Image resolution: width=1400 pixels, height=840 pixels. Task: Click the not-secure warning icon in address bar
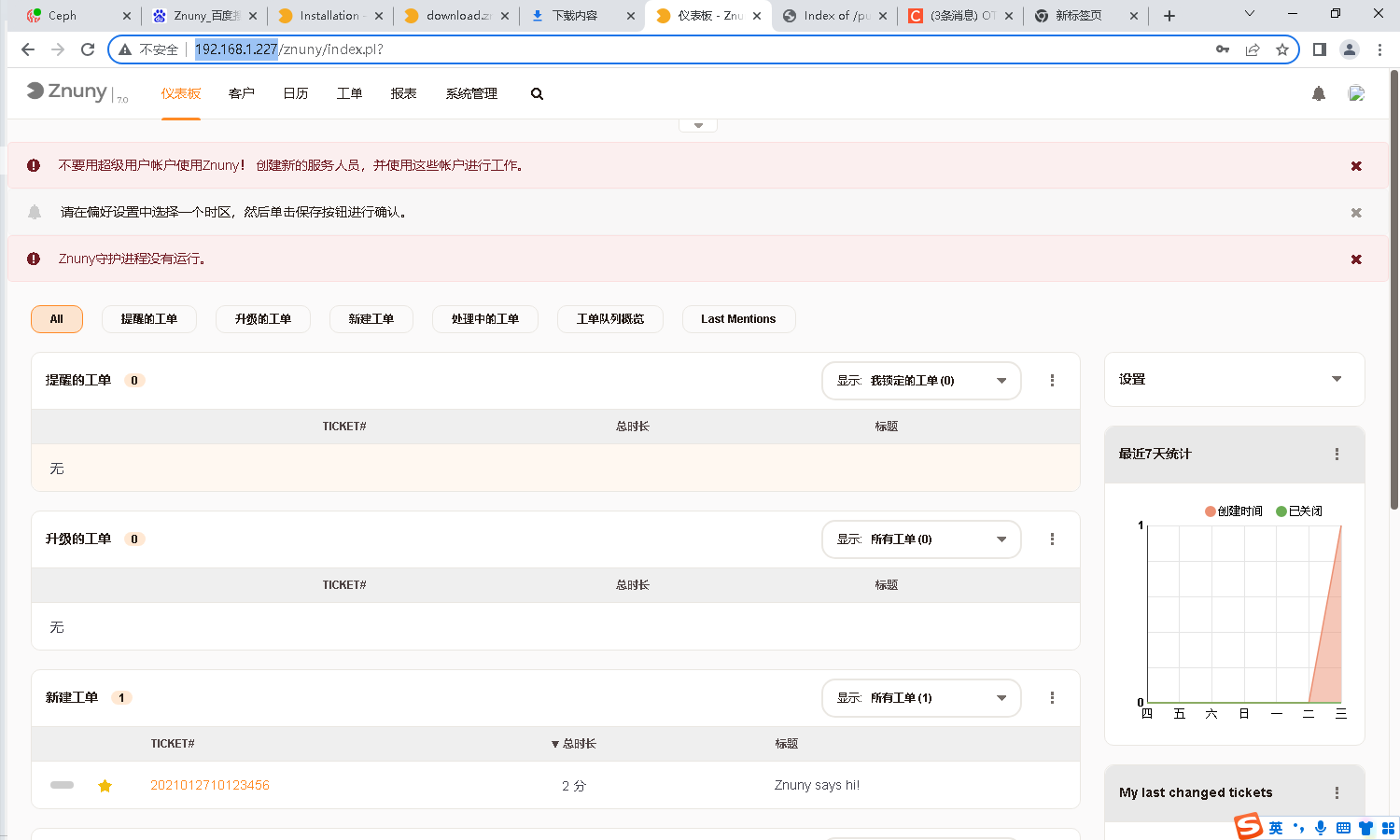coord(125,49)
